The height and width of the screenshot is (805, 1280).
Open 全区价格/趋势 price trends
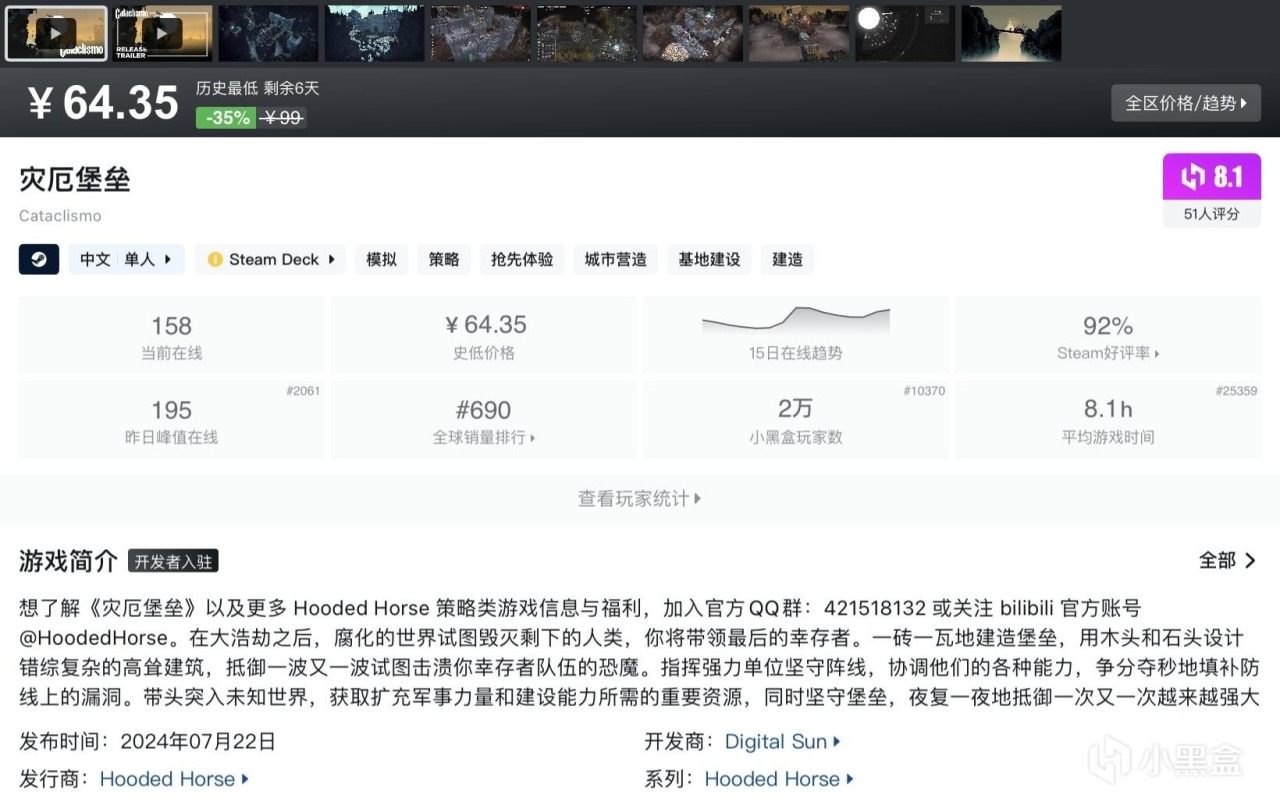[1186, 103]
